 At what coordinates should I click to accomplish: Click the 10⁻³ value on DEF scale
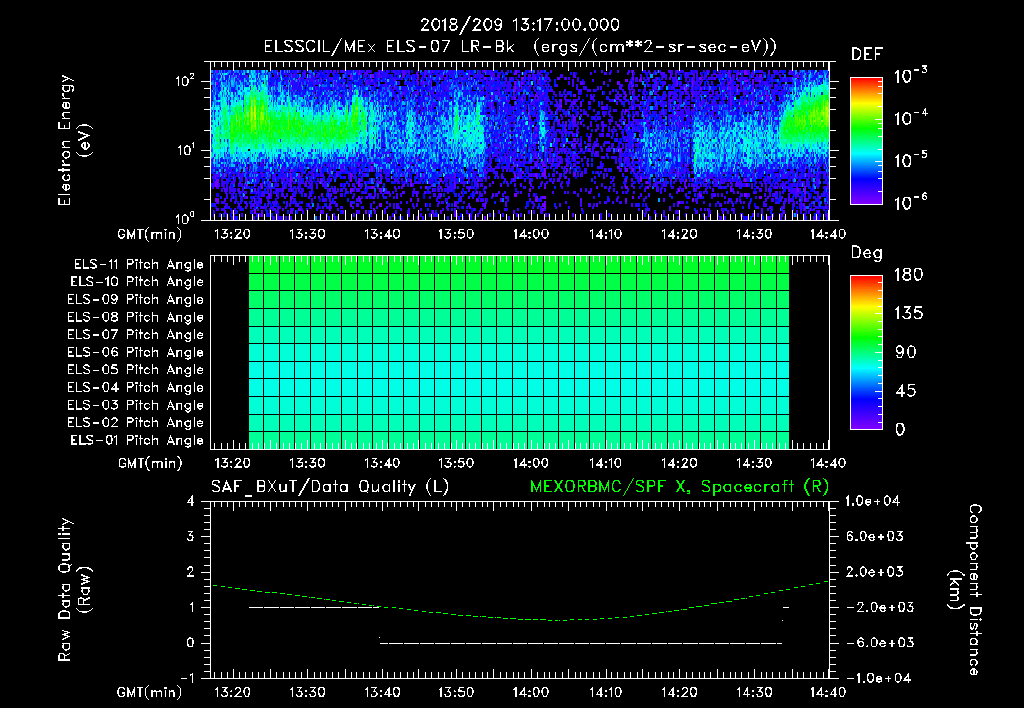pyautogui.click(x=910, y=76)
